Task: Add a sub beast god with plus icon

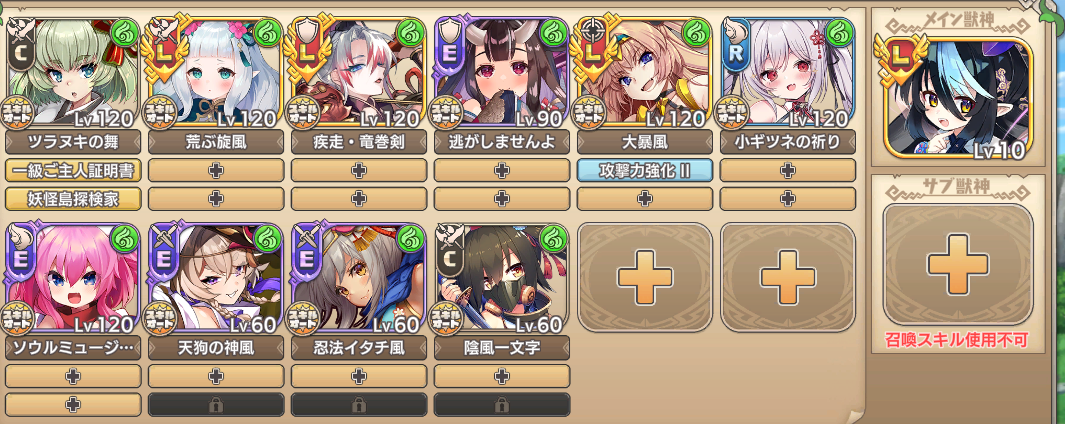Action: [x=958, y=264]
